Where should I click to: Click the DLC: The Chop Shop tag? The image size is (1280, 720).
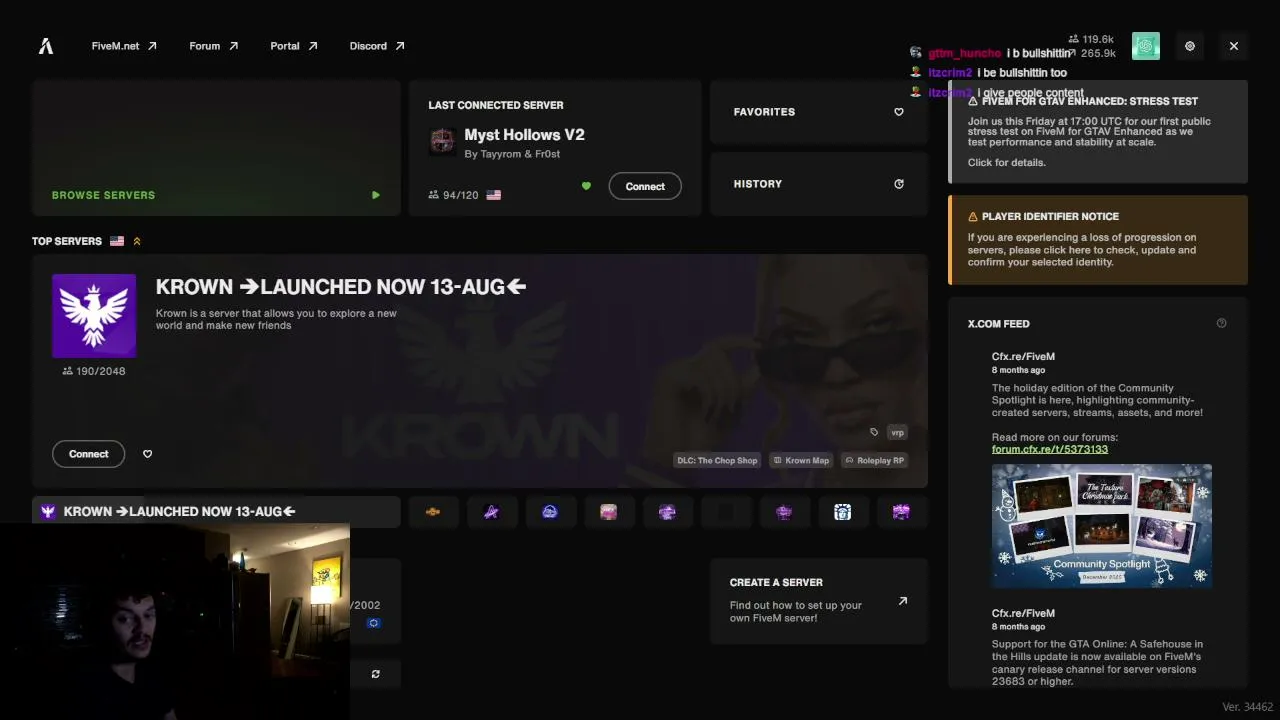click(717, 460)
